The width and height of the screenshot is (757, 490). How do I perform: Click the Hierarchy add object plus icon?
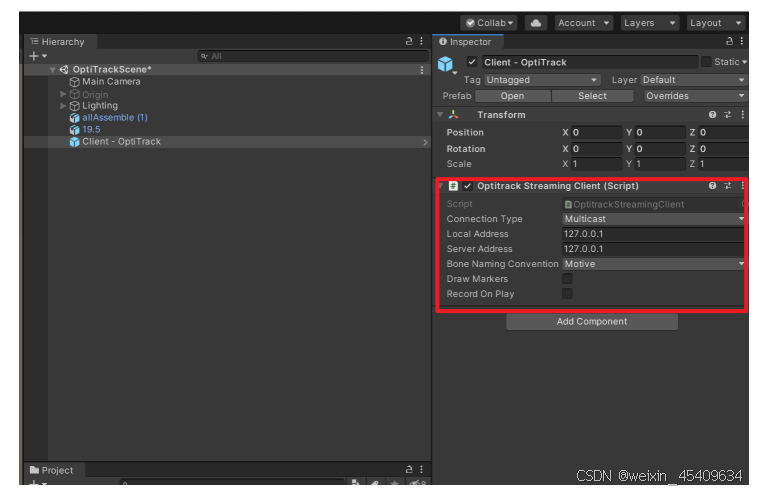click(34, 56)
